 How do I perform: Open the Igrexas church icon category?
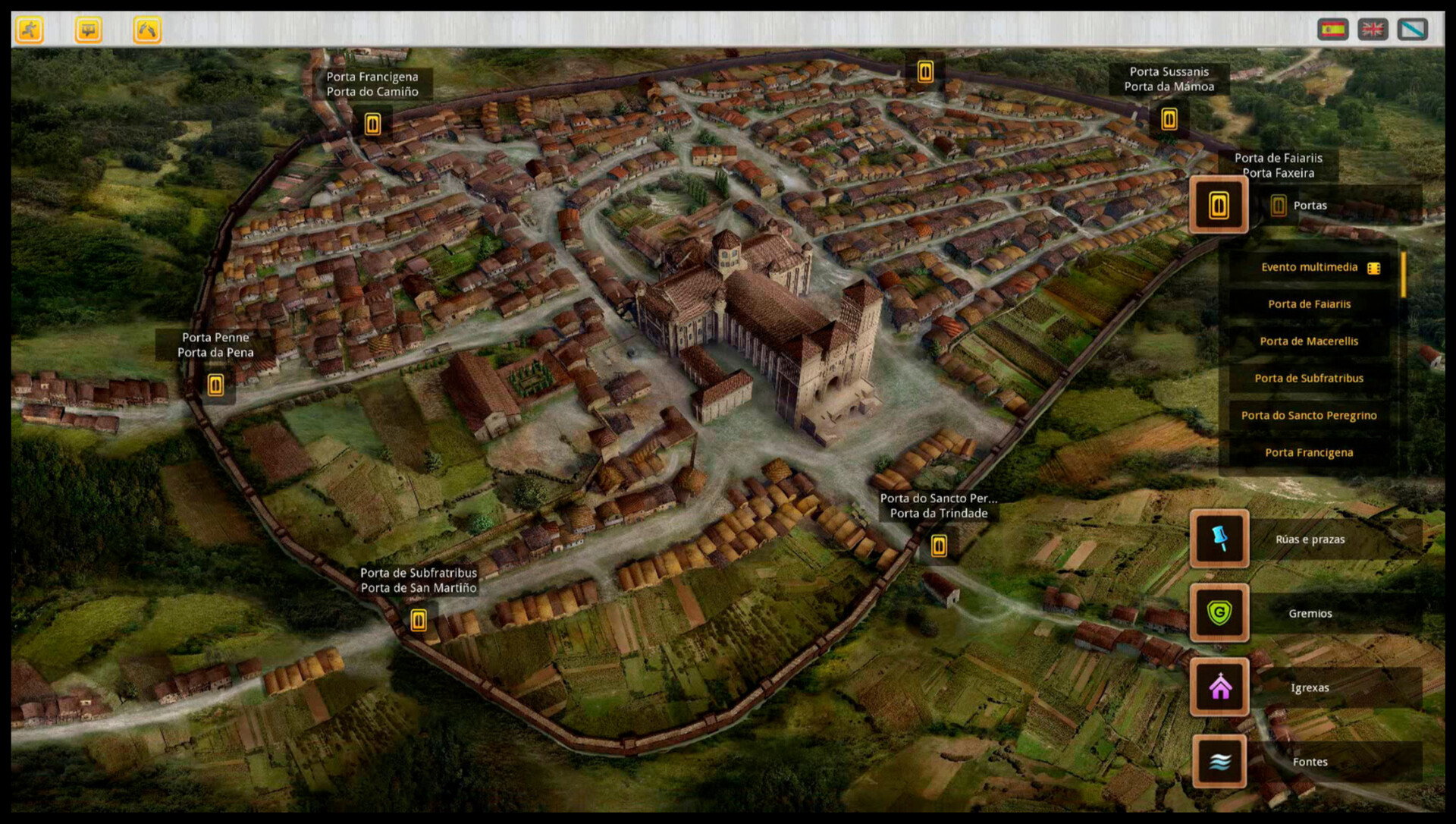pyautogui.click(x=1219, y=687)
